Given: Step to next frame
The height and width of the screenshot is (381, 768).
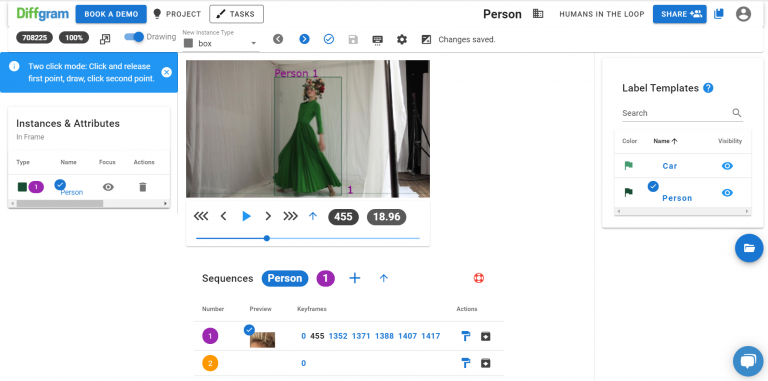Looking at the screenshot, I should (x=268, y=216).
